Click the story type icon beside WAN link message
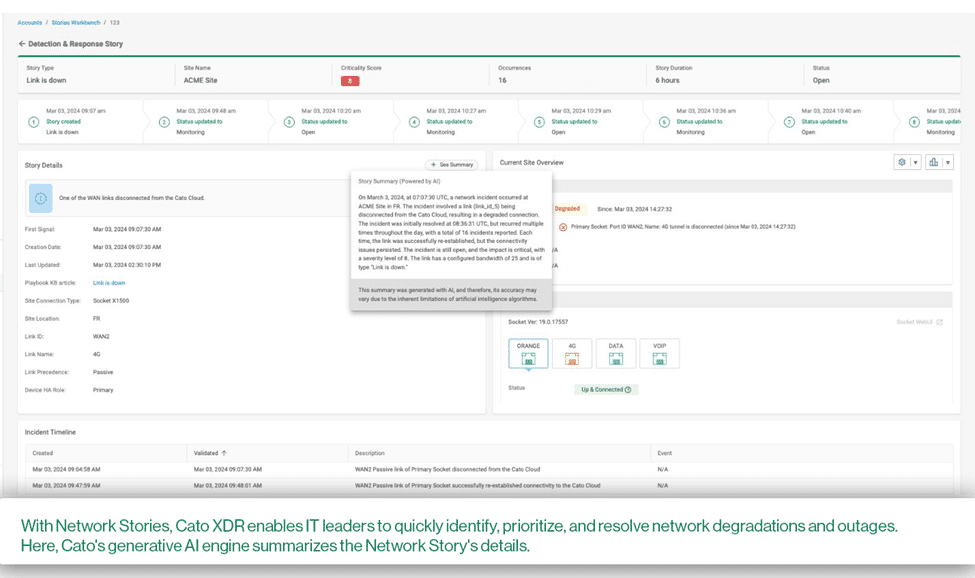The image size is (975, 578). click(40, 198)
